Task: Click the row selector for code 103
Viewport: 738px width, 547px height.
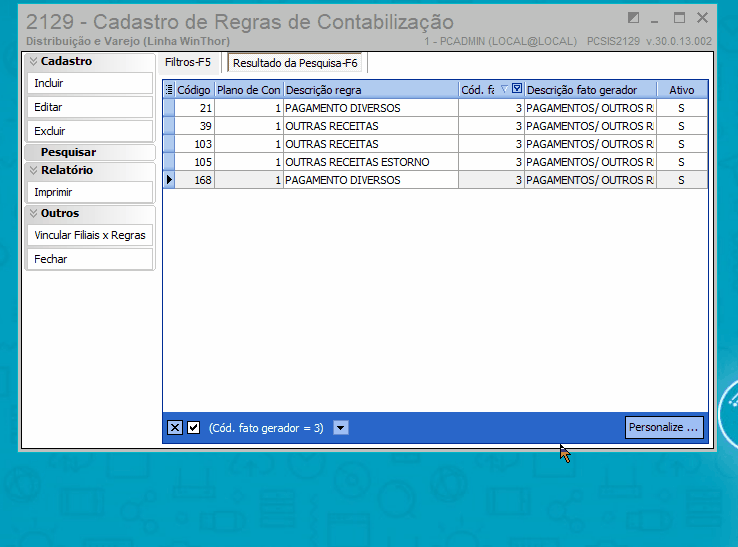Action: tap(169, 144)
